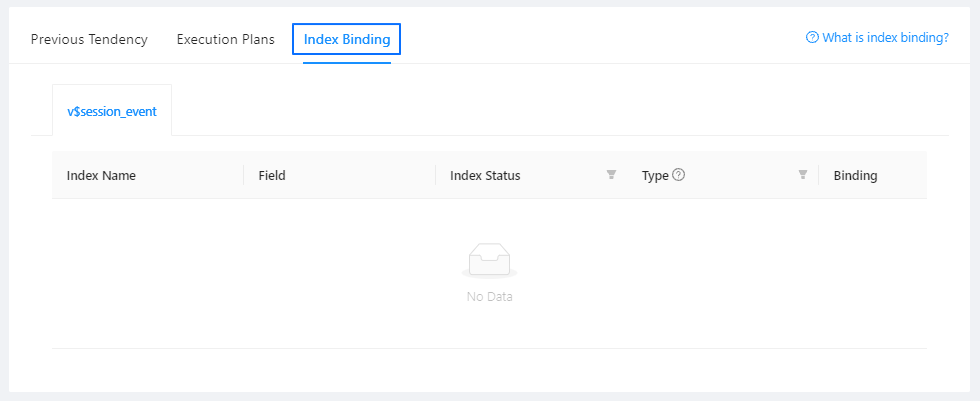Click the No Data placeholder text
This screenshot has width=980, height=401.
pyautogui.click(x=489, y=297)
